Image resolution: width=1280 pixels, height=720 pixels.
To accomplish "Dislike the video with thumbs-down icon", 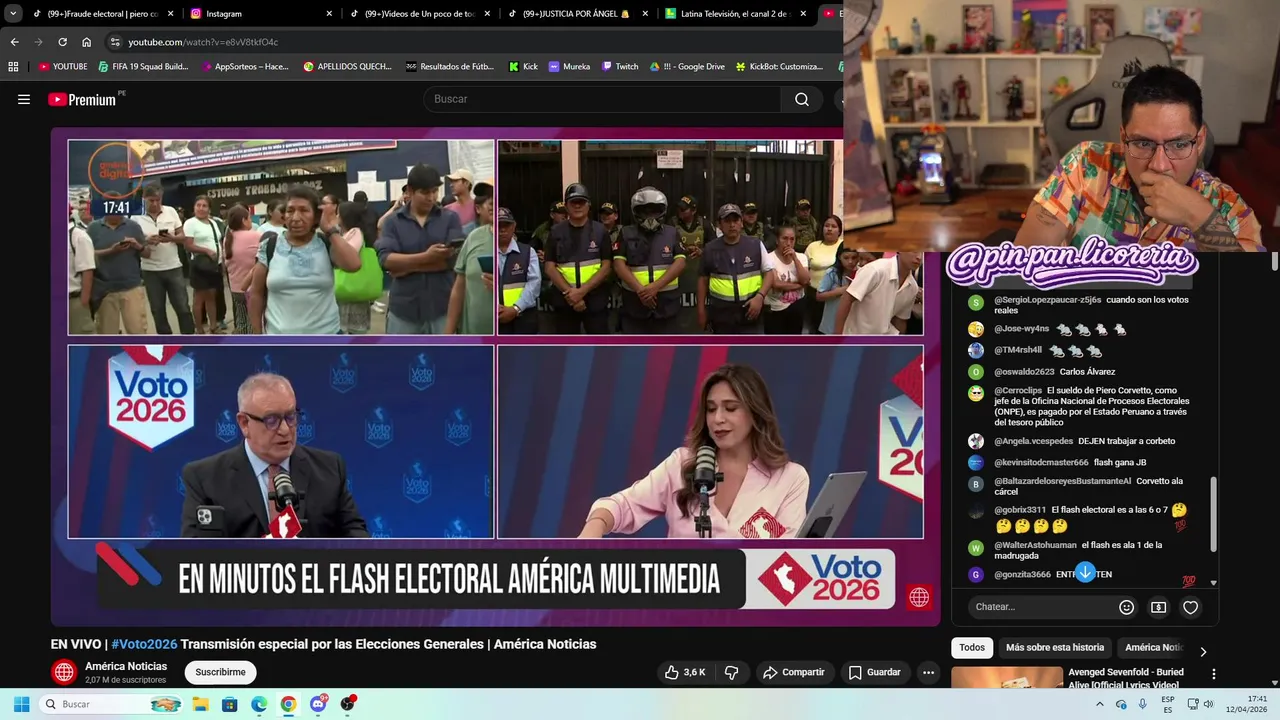I will 731,672.
